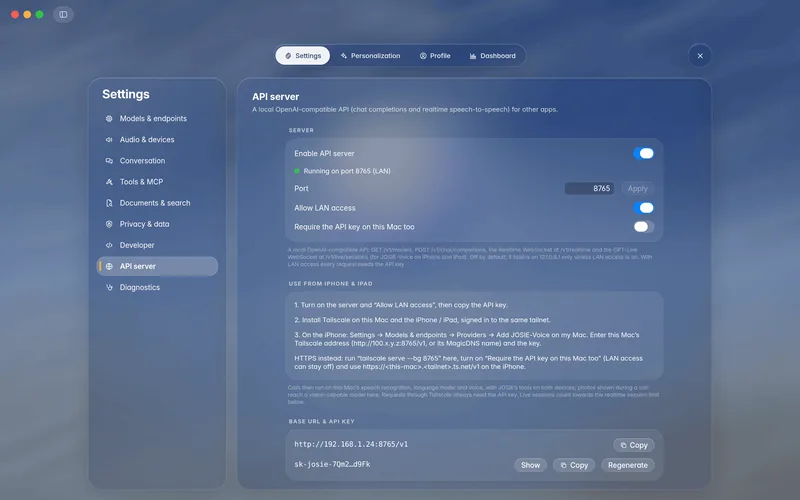
Task: Click the Audio & devices speaker icon
Action: (x=109, y=139)
